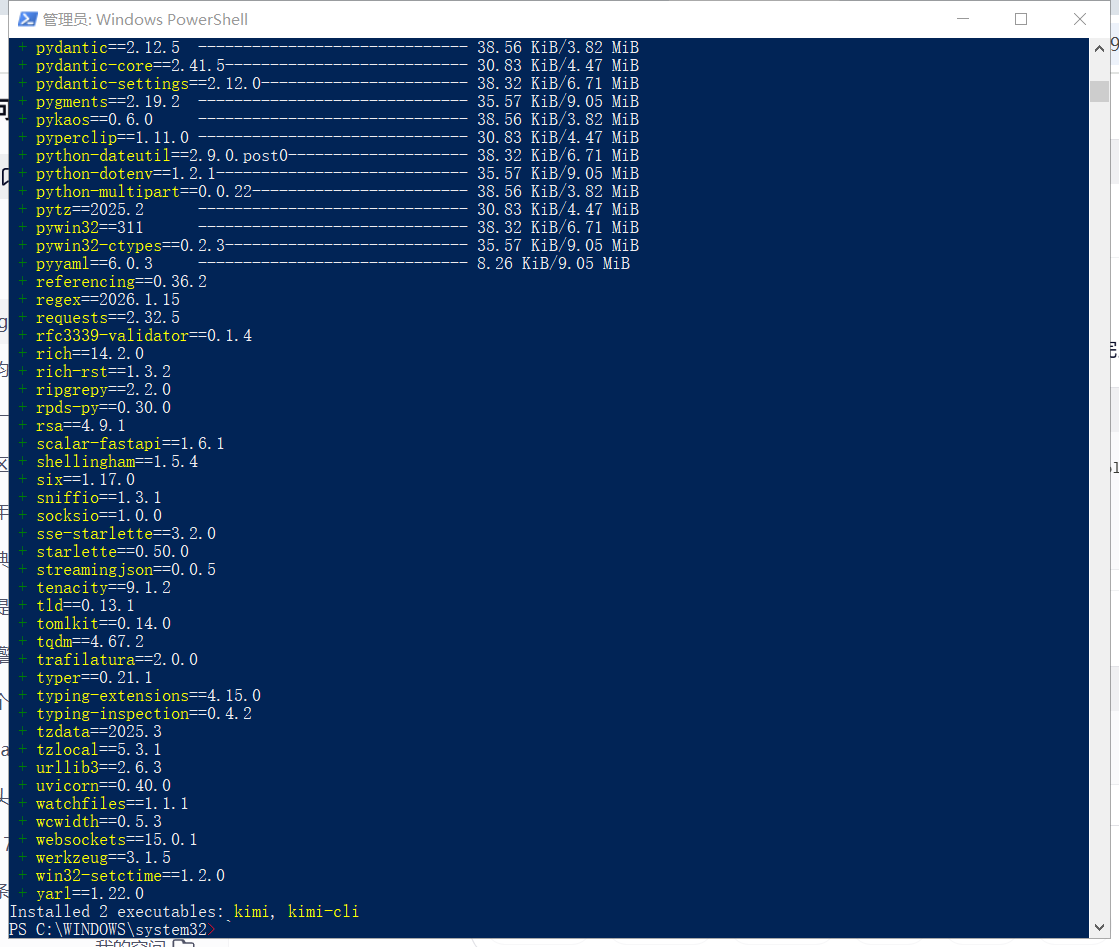This screenshot has width=1119, height=947.
Task: Click the line 'tomlkit==0.14.0'
Action: coord(103,624)
